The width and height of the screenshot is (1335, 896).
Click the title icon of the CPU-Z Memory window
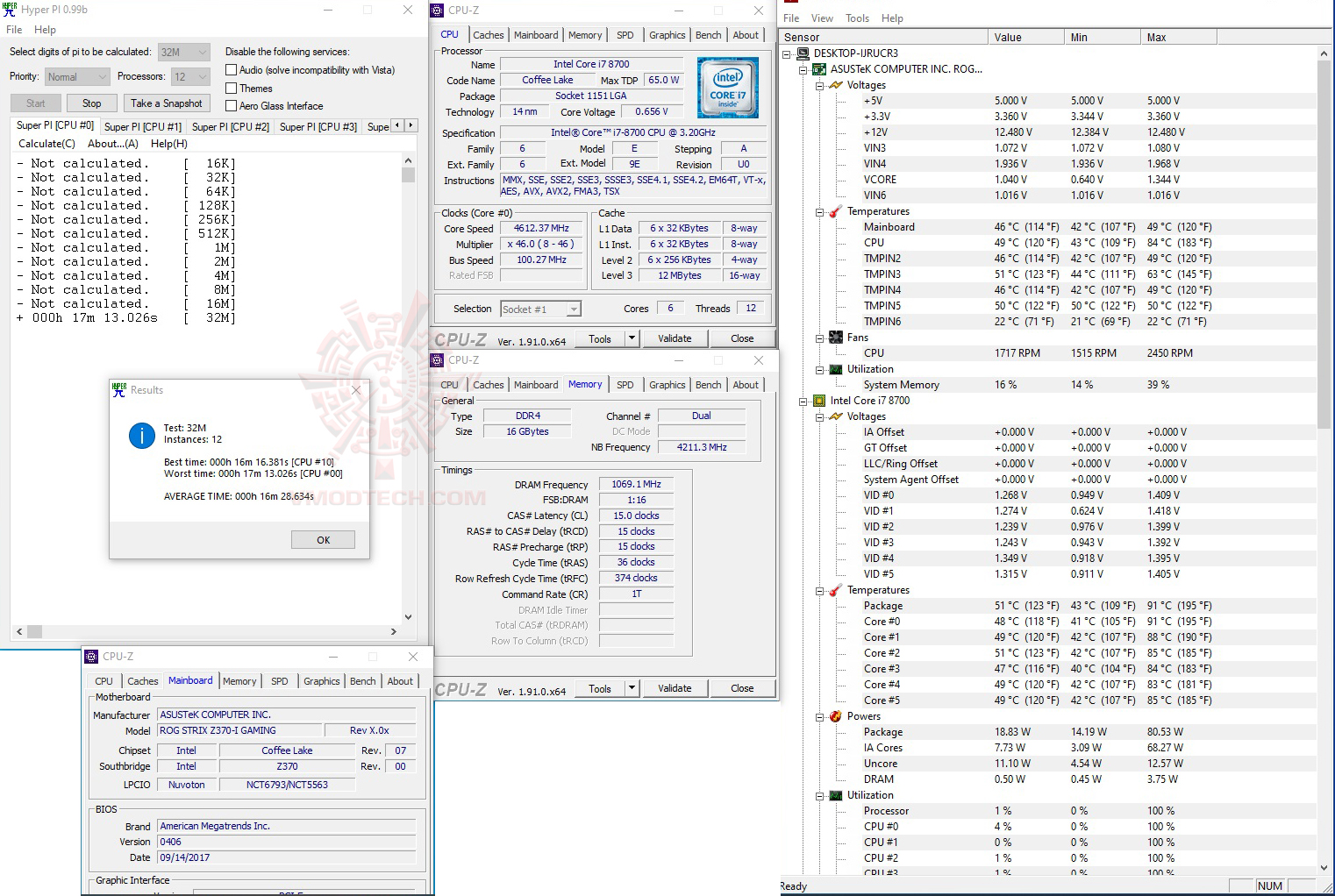point(438,360)
